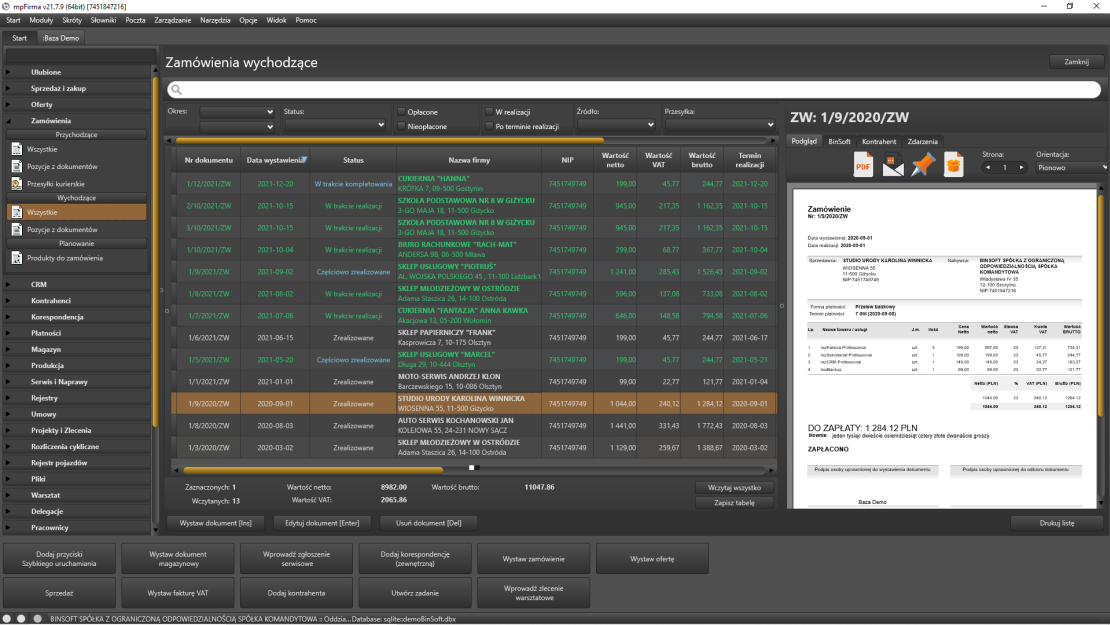Click the sidebar filter input field
Viewport: 1110px width, 625px height.
(80, 55)
